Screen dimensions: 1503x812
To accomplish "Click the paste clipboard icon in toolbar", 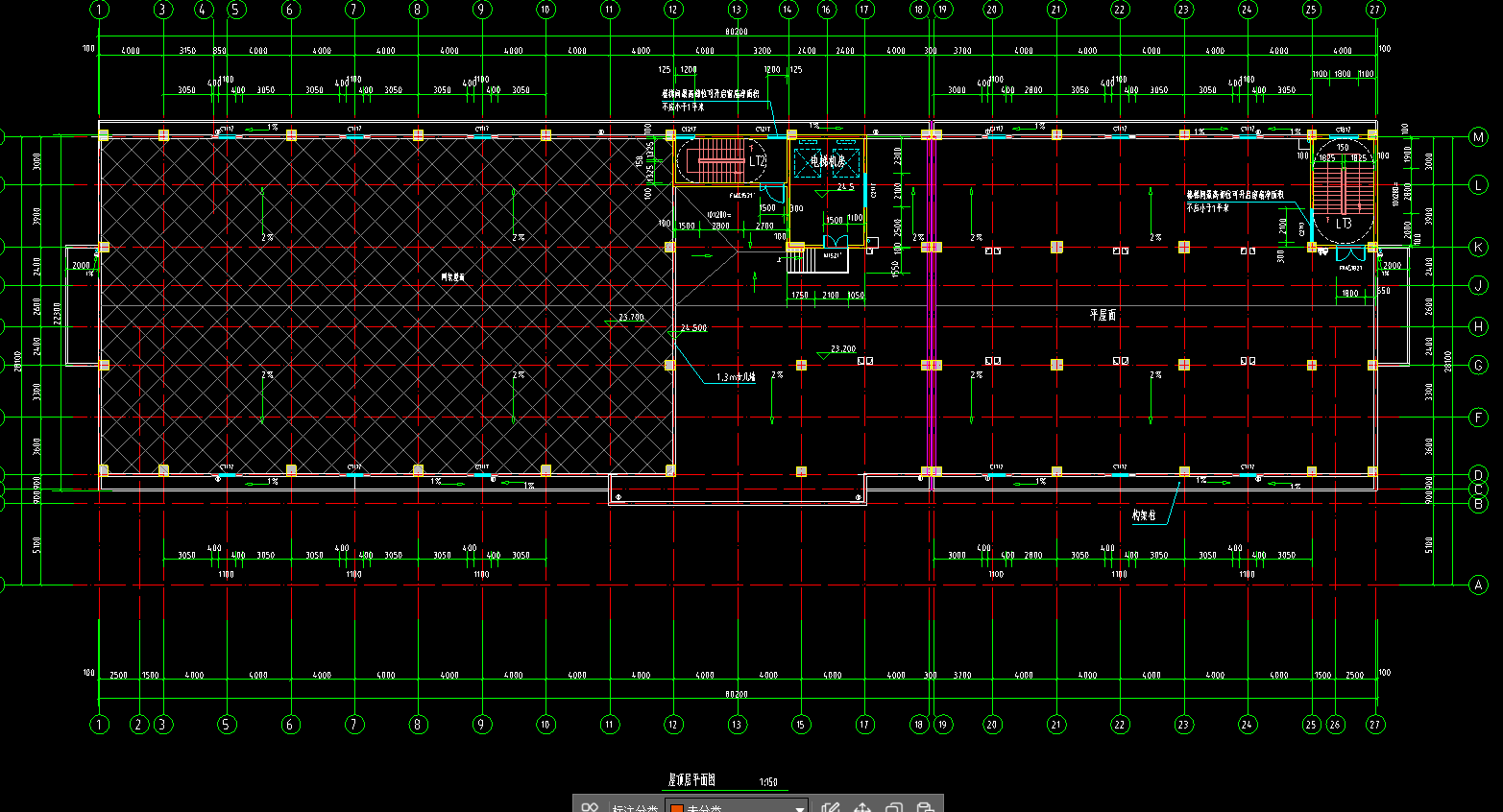I will [x=924, y=807].
